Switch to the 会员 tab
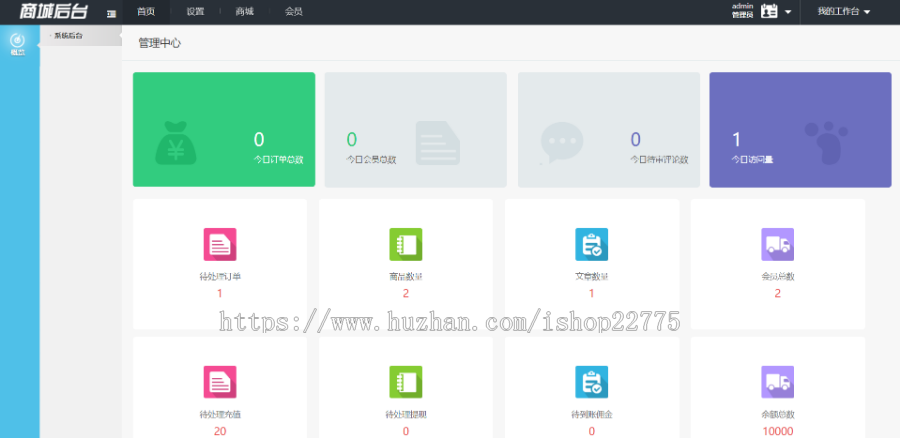The width and height of the screenshot is (900, 438). pyautogui.click(x=294, y=12)
